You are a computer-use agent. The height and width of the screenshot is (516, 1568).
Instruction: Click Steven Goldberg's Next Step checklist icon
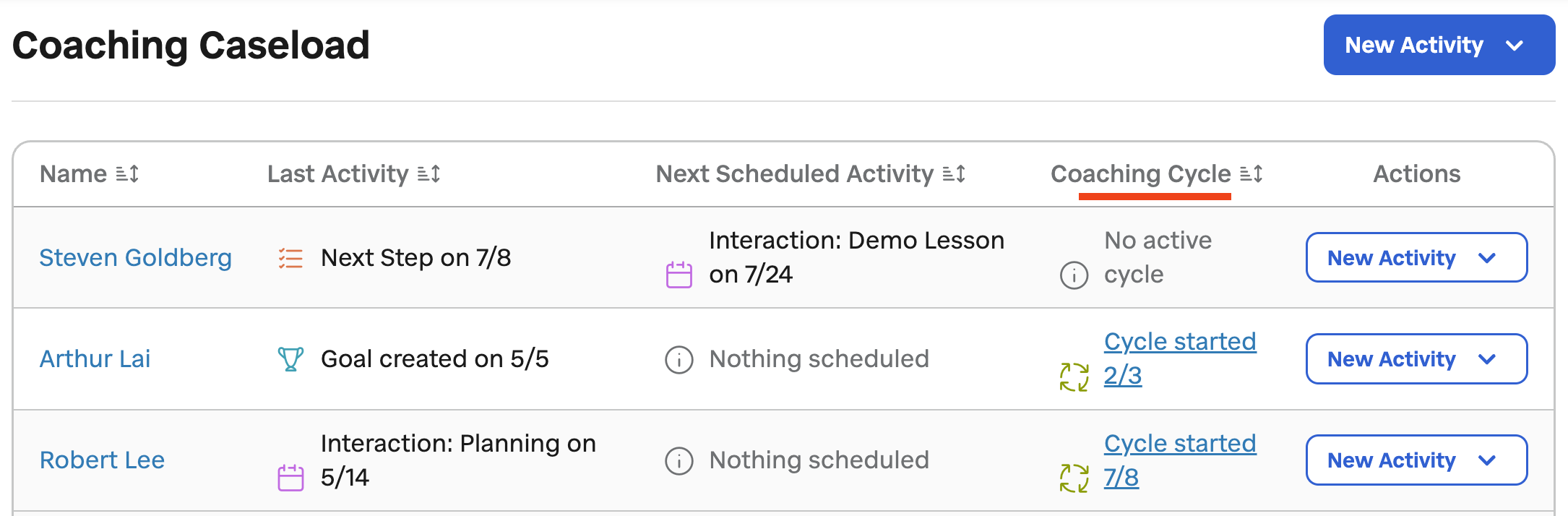290,258
